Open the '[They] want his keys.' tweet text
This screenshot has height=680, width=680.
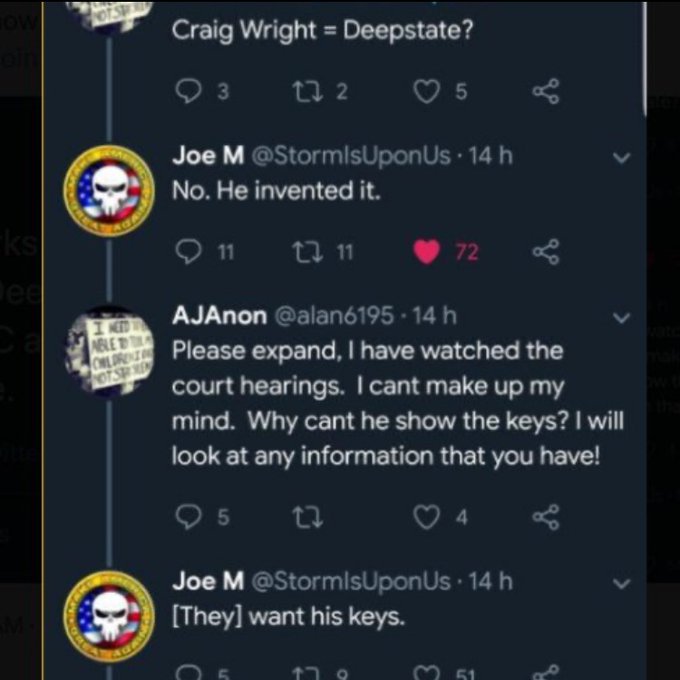pos(289,616)
